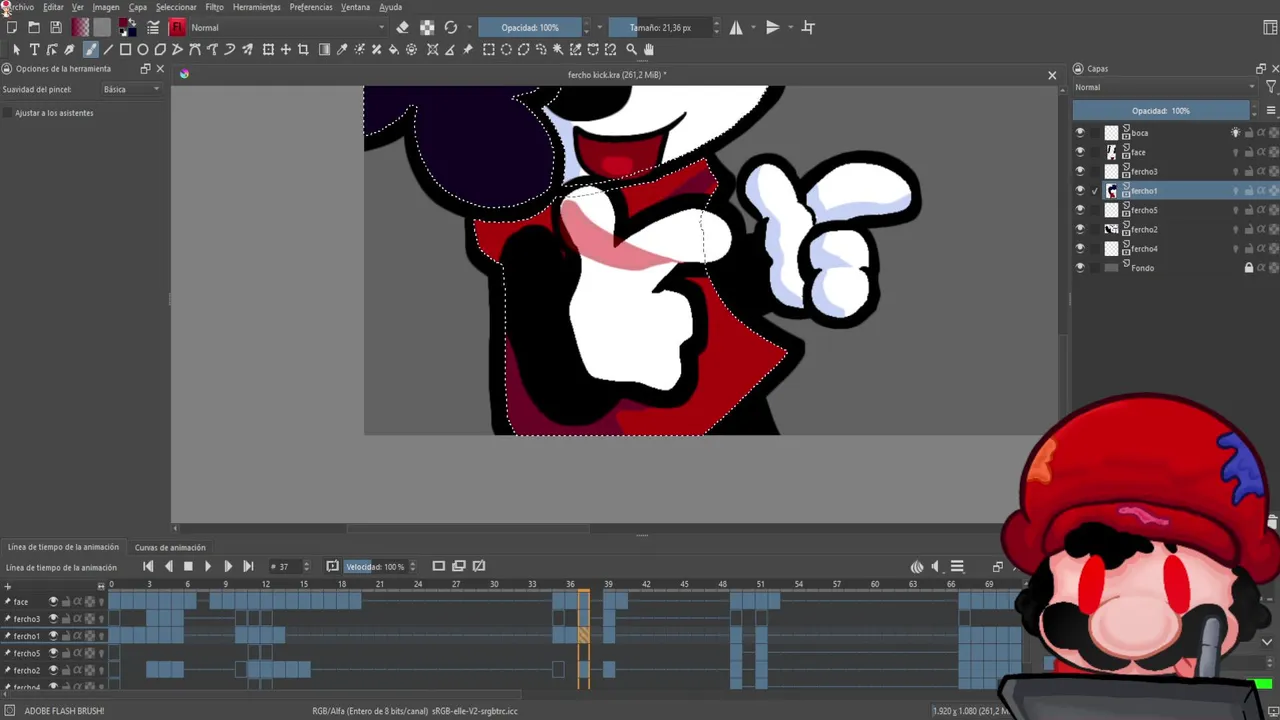Select the Pan hand tool
This screenshot has height=720, width=1280.
(x=648, y=49)
